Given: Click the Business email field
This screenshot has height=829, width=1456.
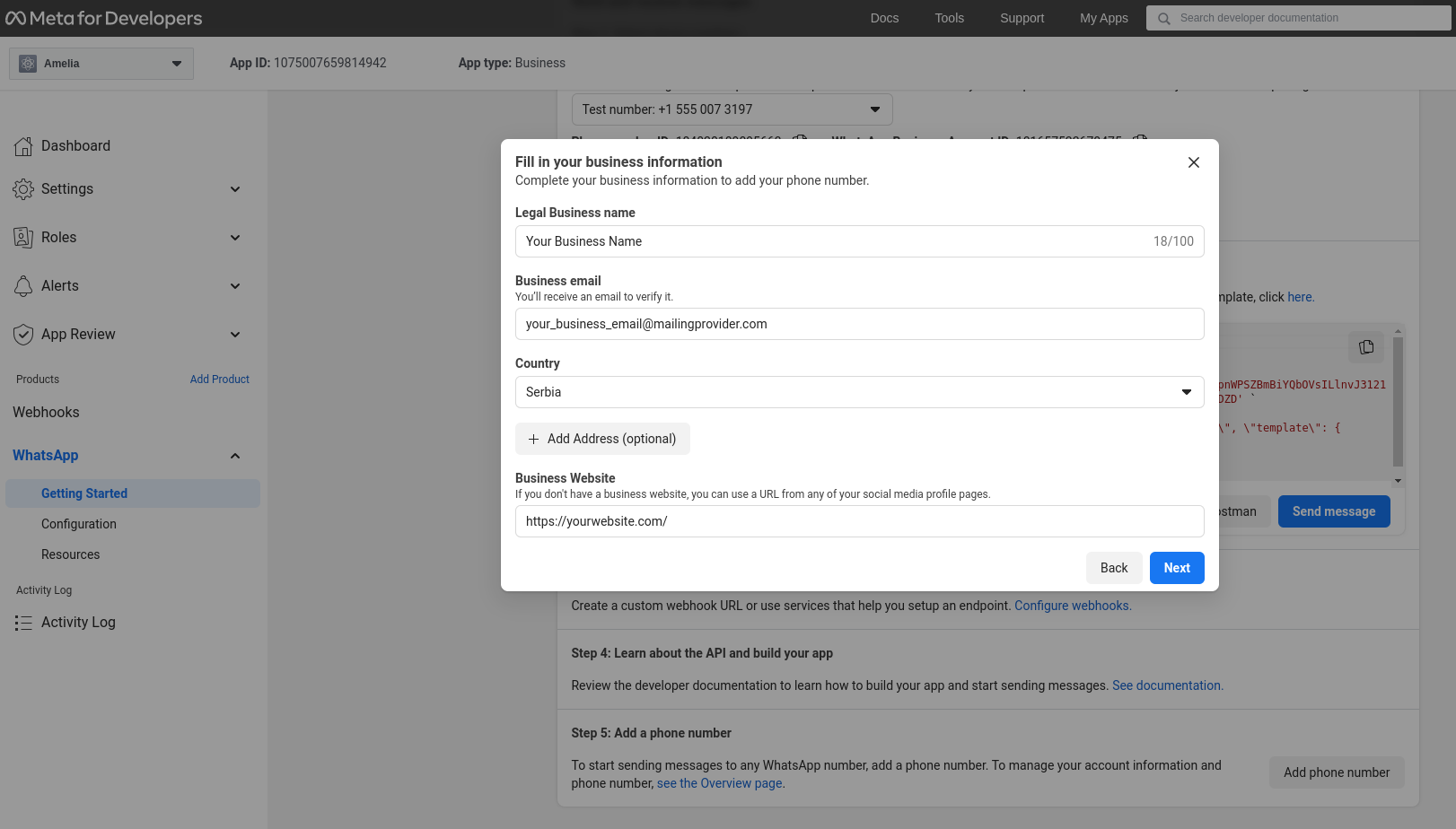Looking at the screenshot, I should click(859, 324).
